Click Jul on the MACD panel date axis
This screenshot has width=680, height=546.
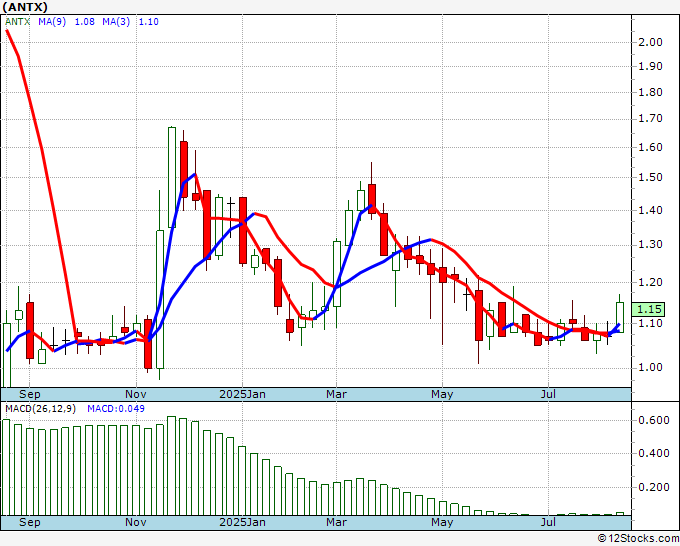click(549, 522)
